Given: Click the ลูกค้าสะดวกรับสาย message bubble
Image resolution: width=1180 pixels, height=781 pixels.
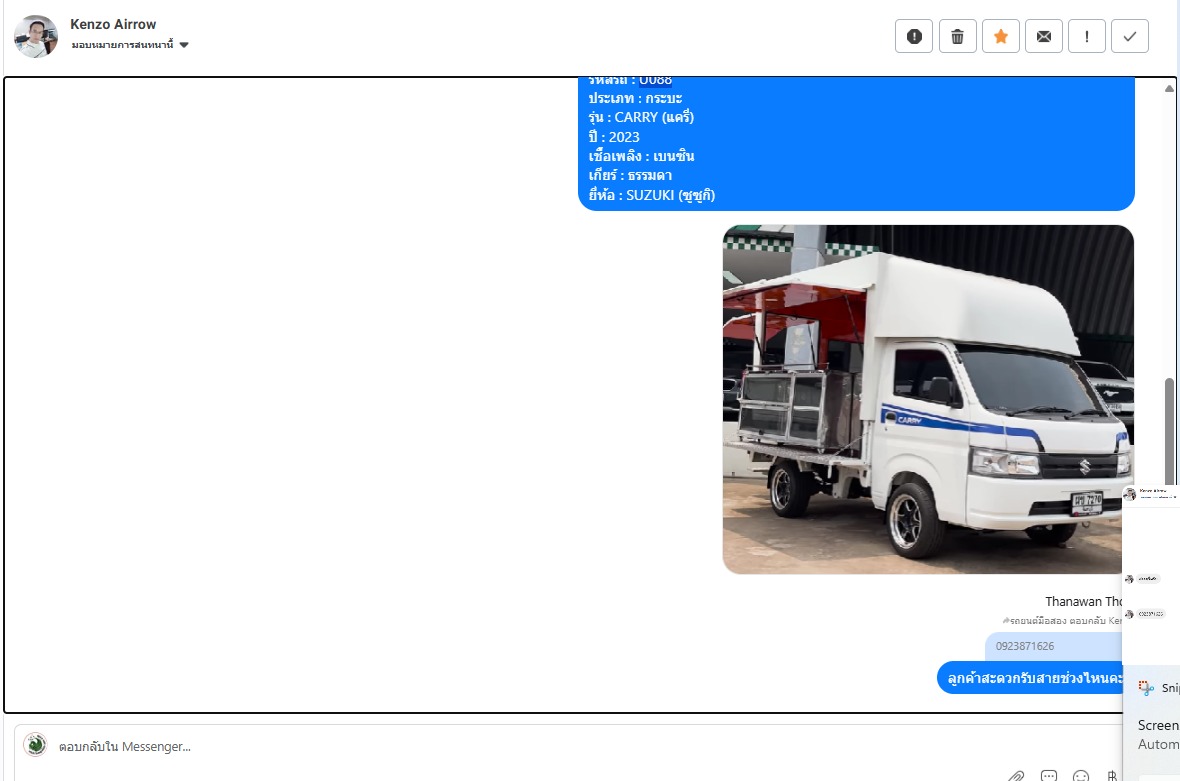Looking at the screenshot, I should click(1029, 678).
